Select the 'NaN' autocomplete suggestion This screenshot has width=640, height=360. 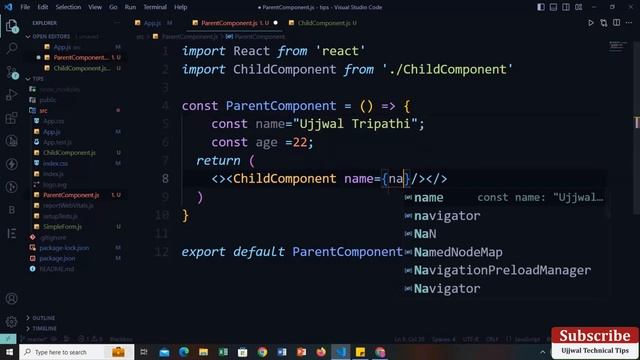504,234
